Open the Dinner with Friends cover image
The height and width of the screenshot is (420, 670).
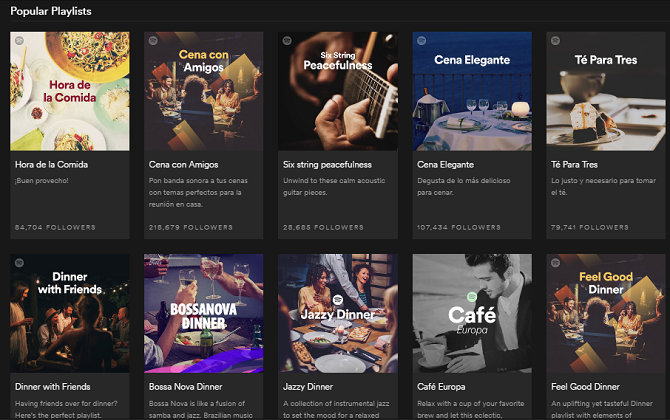(x=69, y=313)
